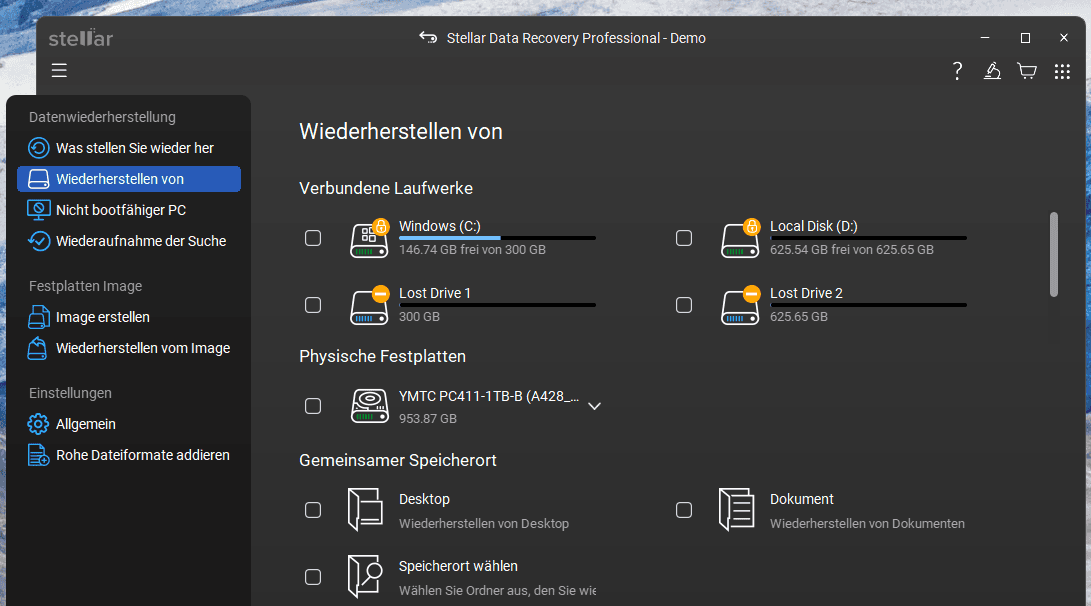1091x606 pixels.
Task: Click the Nicht bootfähiger PC monitor icon
Action: pyautogui.click(x=38, y=209)
